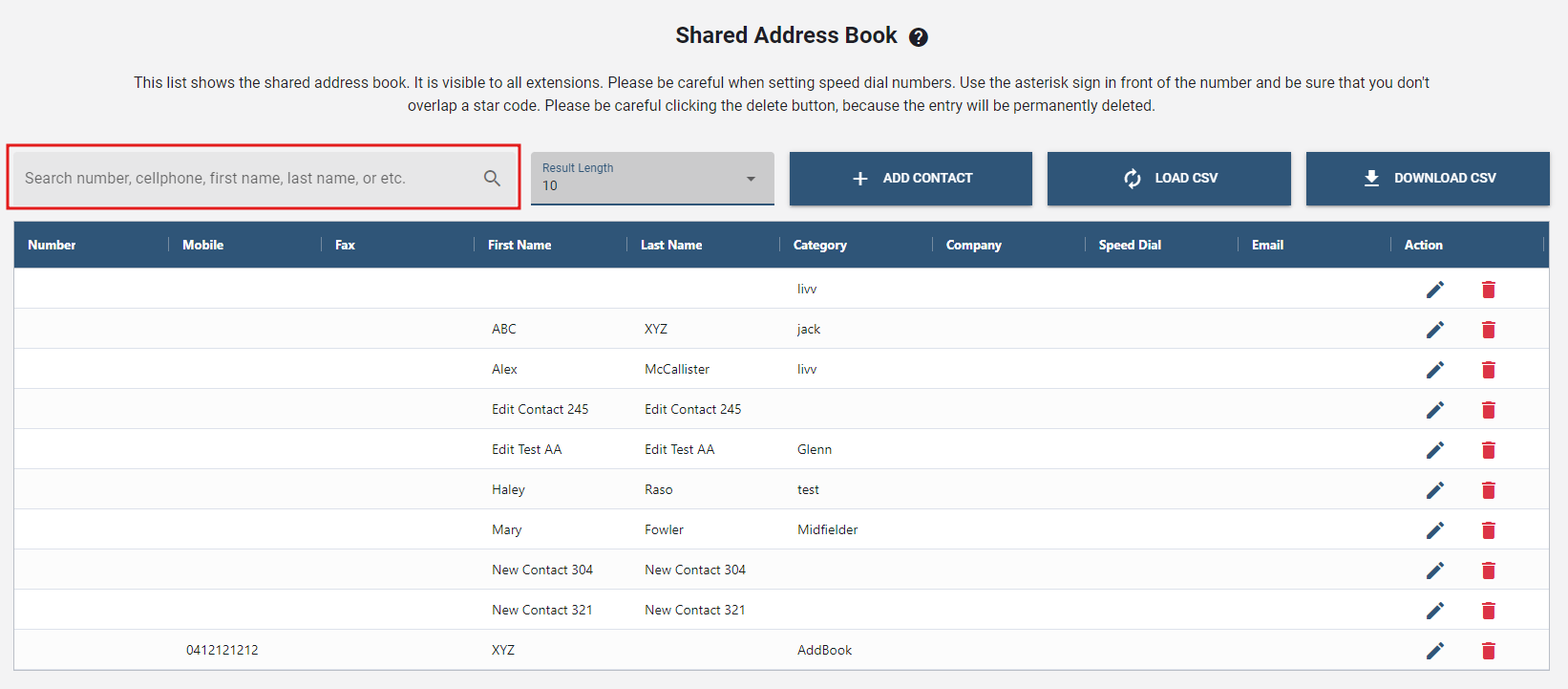Delete the Haley Raso contact
Image resolution: width=1568 pixels, height=689 pixels.
[x=1488, y=490]
